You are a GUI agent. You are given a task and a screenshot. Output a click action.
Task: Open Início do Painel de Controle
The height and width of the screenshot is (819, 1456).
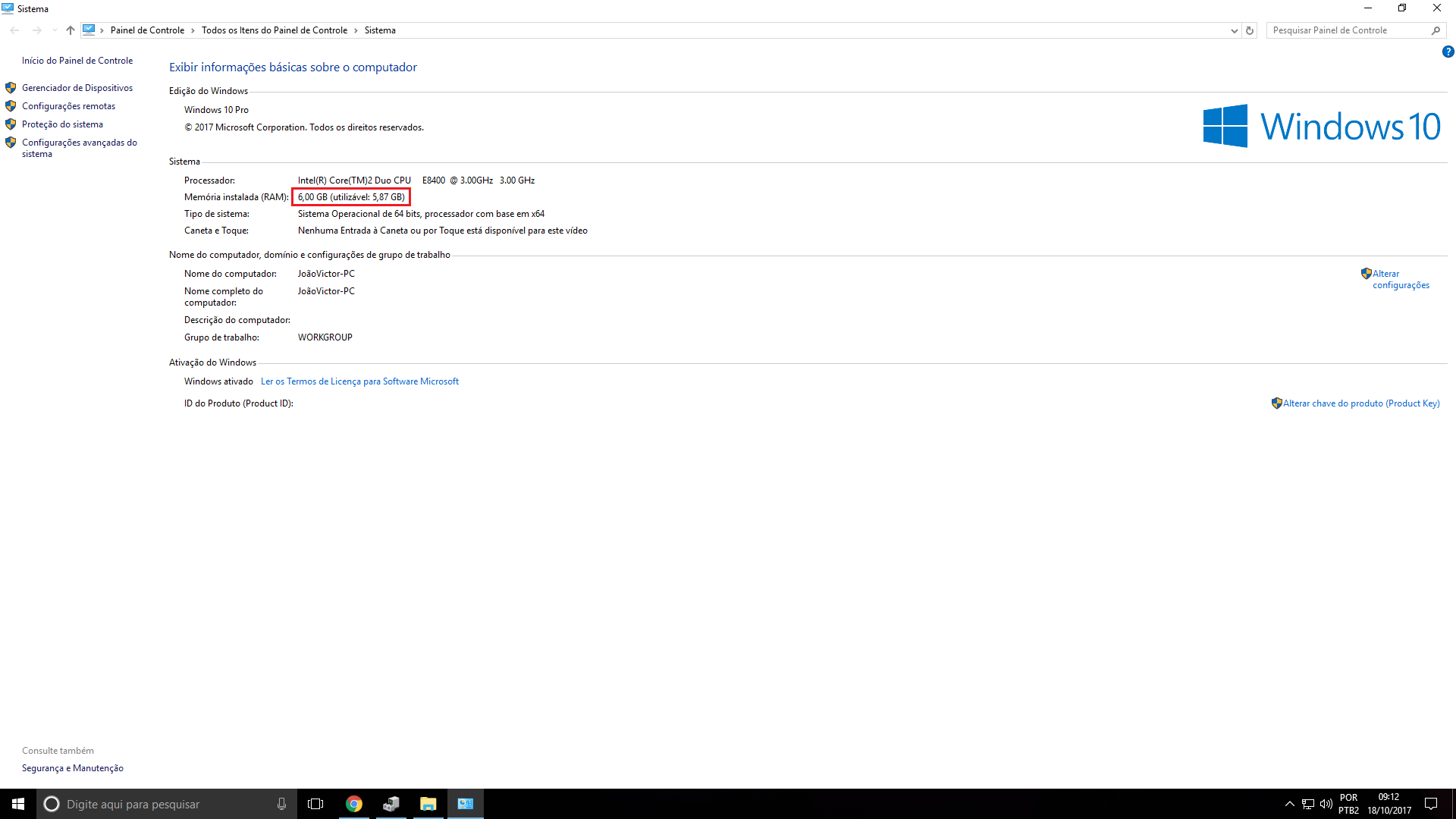point(77,61)
